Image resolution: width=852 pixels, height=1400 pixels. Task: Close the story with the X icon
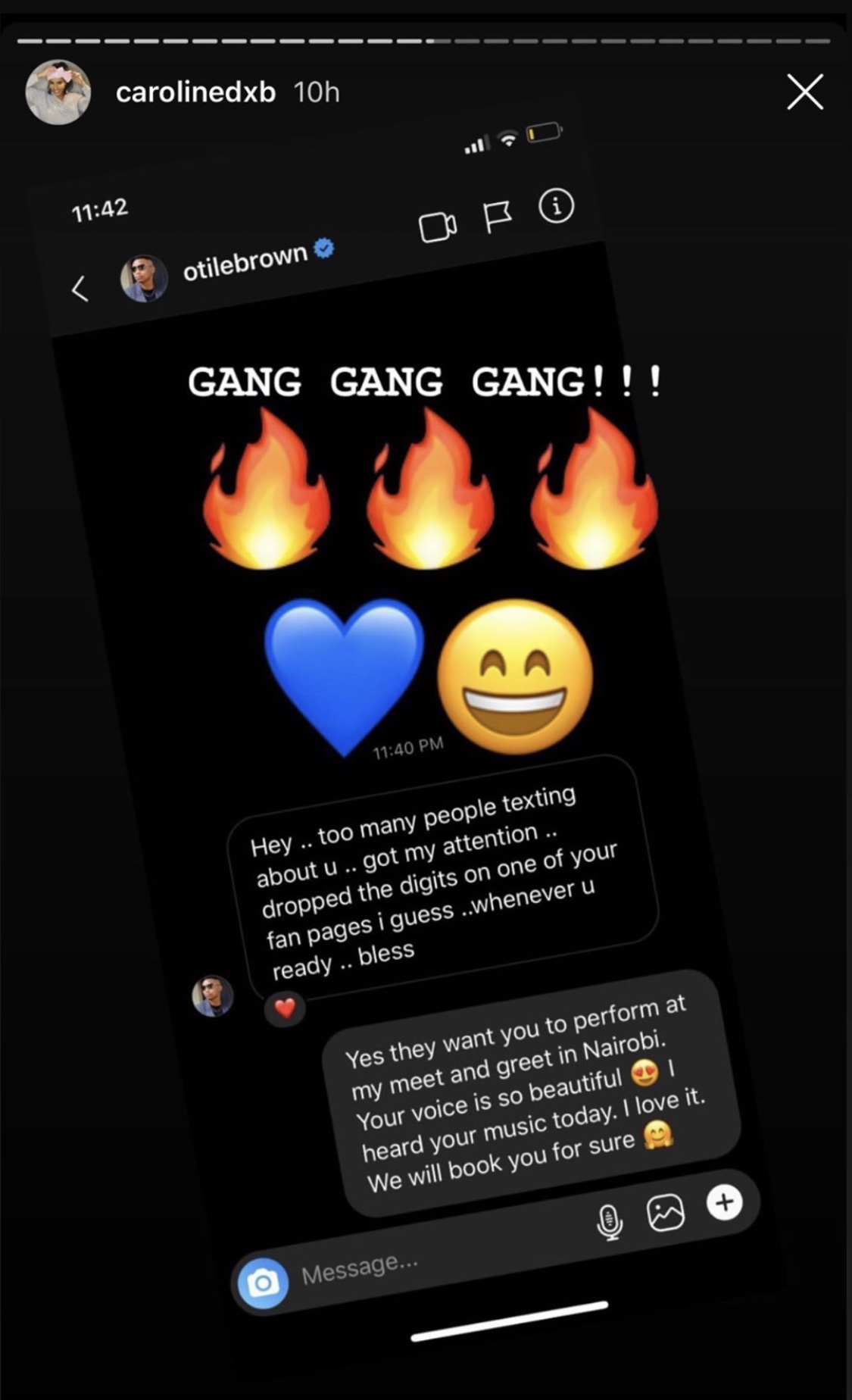pos(804,92)
